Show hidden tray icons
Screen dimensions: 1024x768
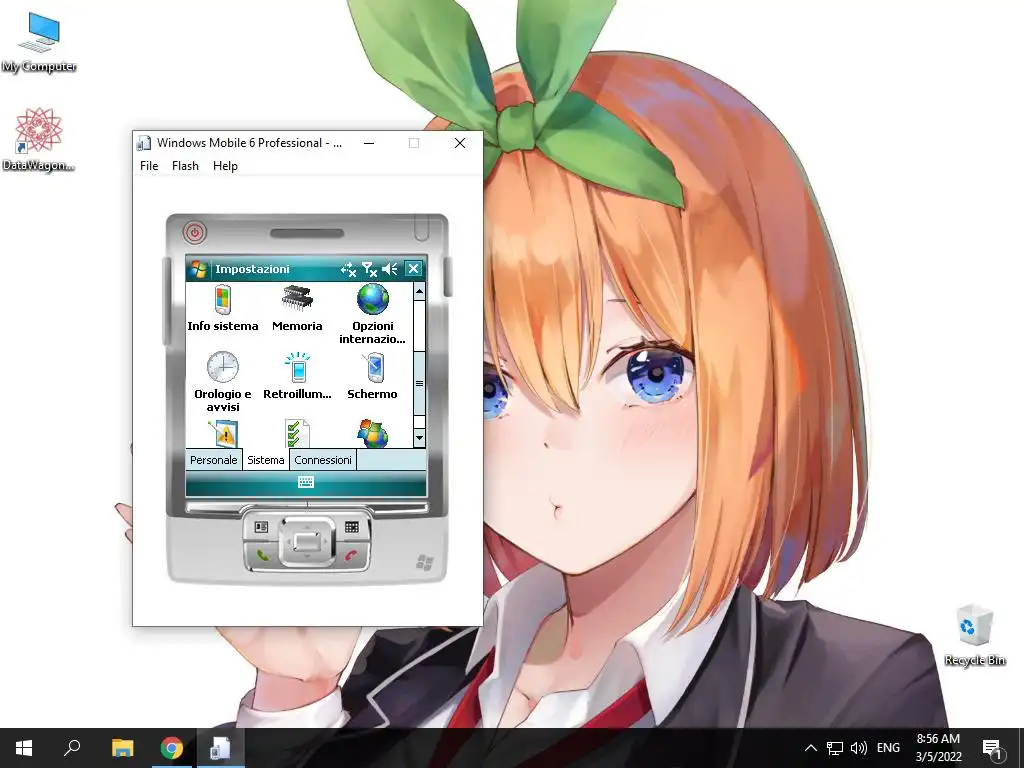click(810, 748)
